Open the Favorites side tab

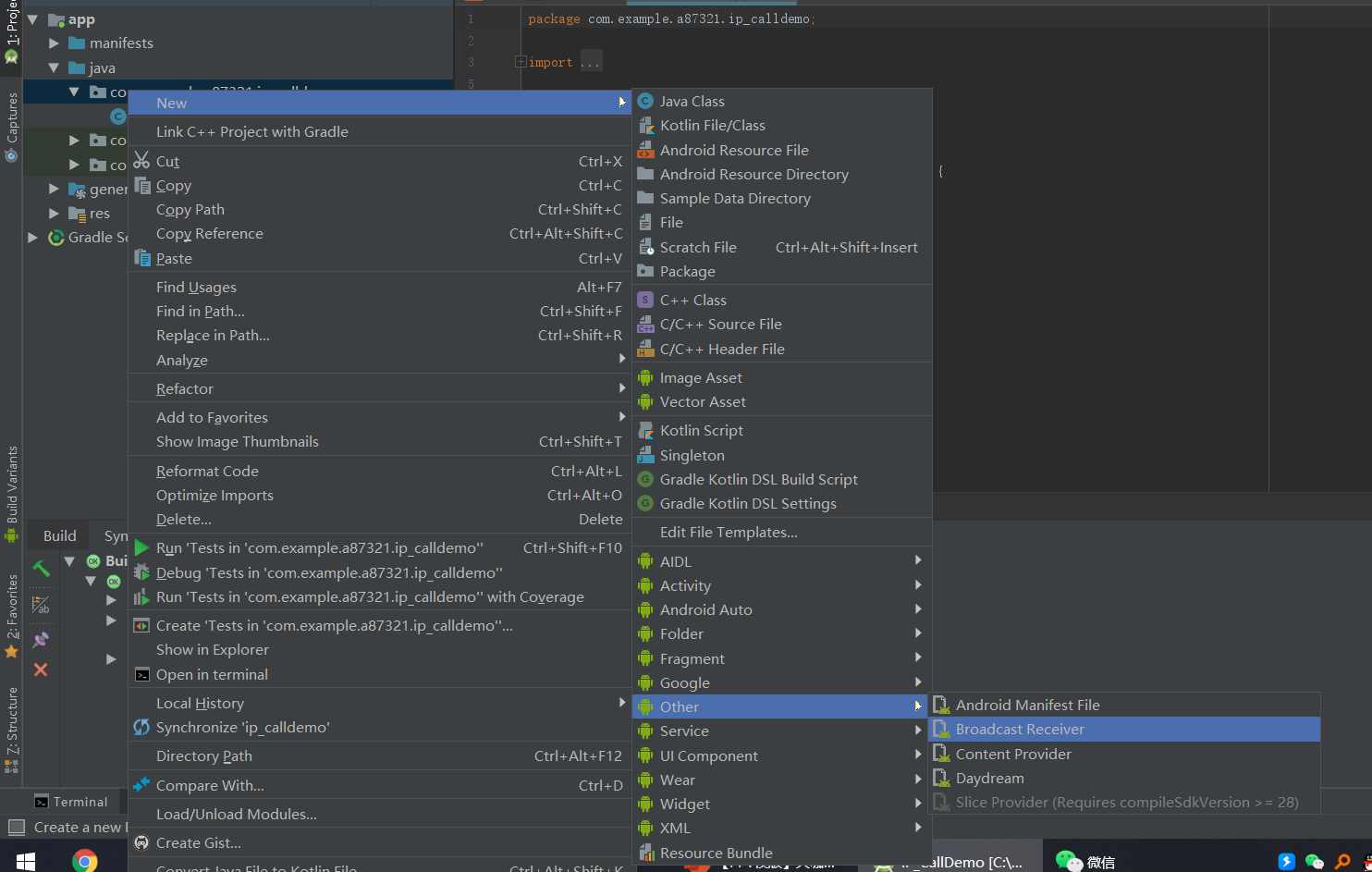click(x=11, y=616)
